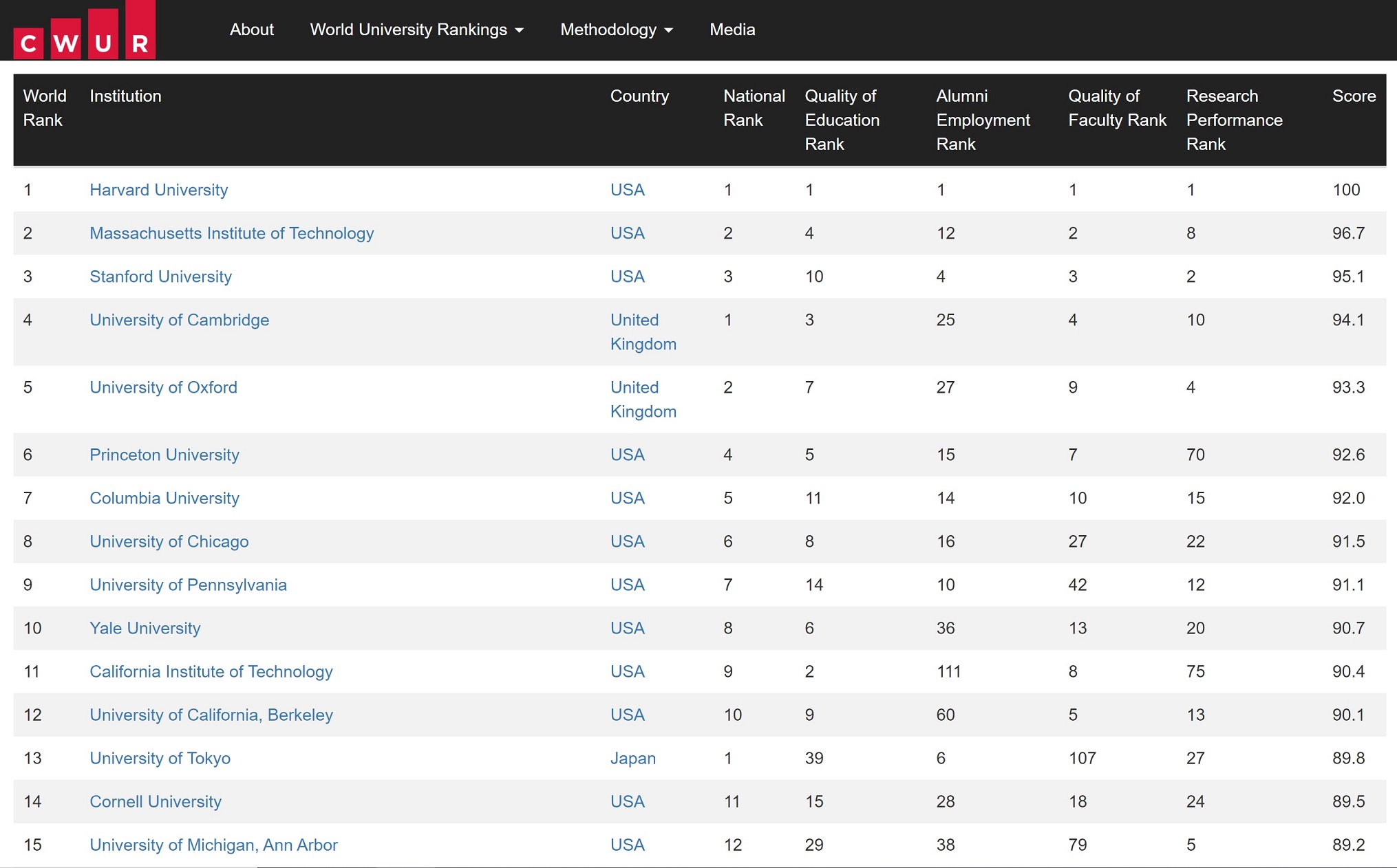Click USA link in Chicago row

(628, 541)
